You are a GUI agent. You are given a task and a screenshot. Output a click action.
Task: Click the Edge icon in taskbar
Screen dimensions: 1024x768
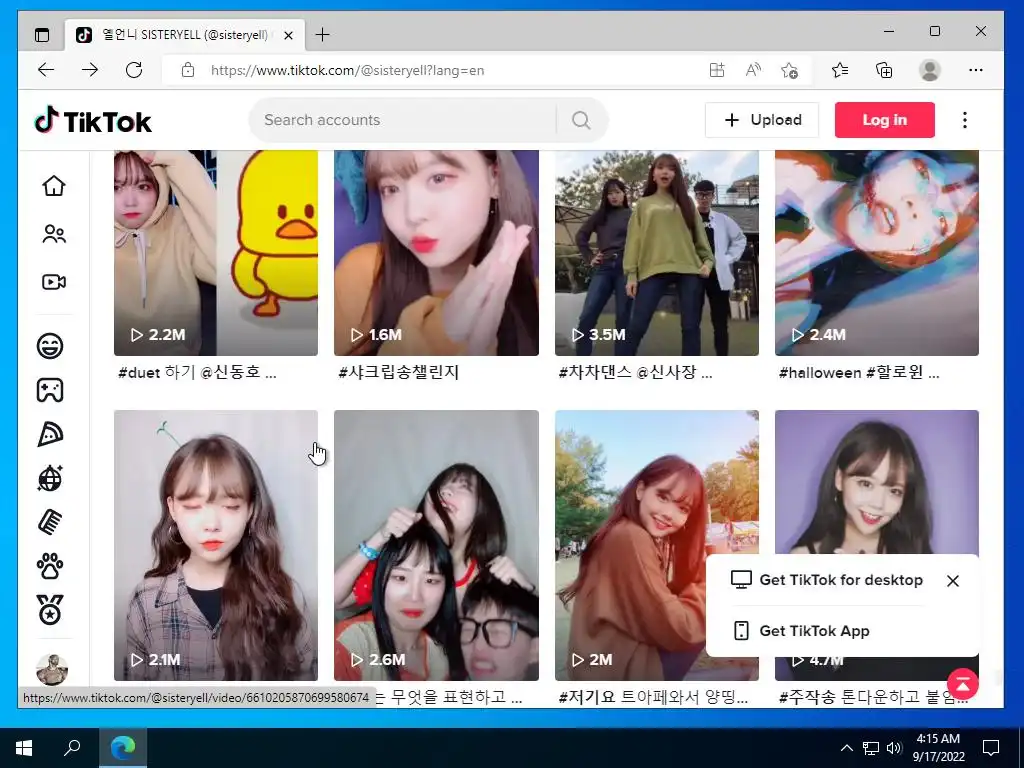click(x=123, y=748)
